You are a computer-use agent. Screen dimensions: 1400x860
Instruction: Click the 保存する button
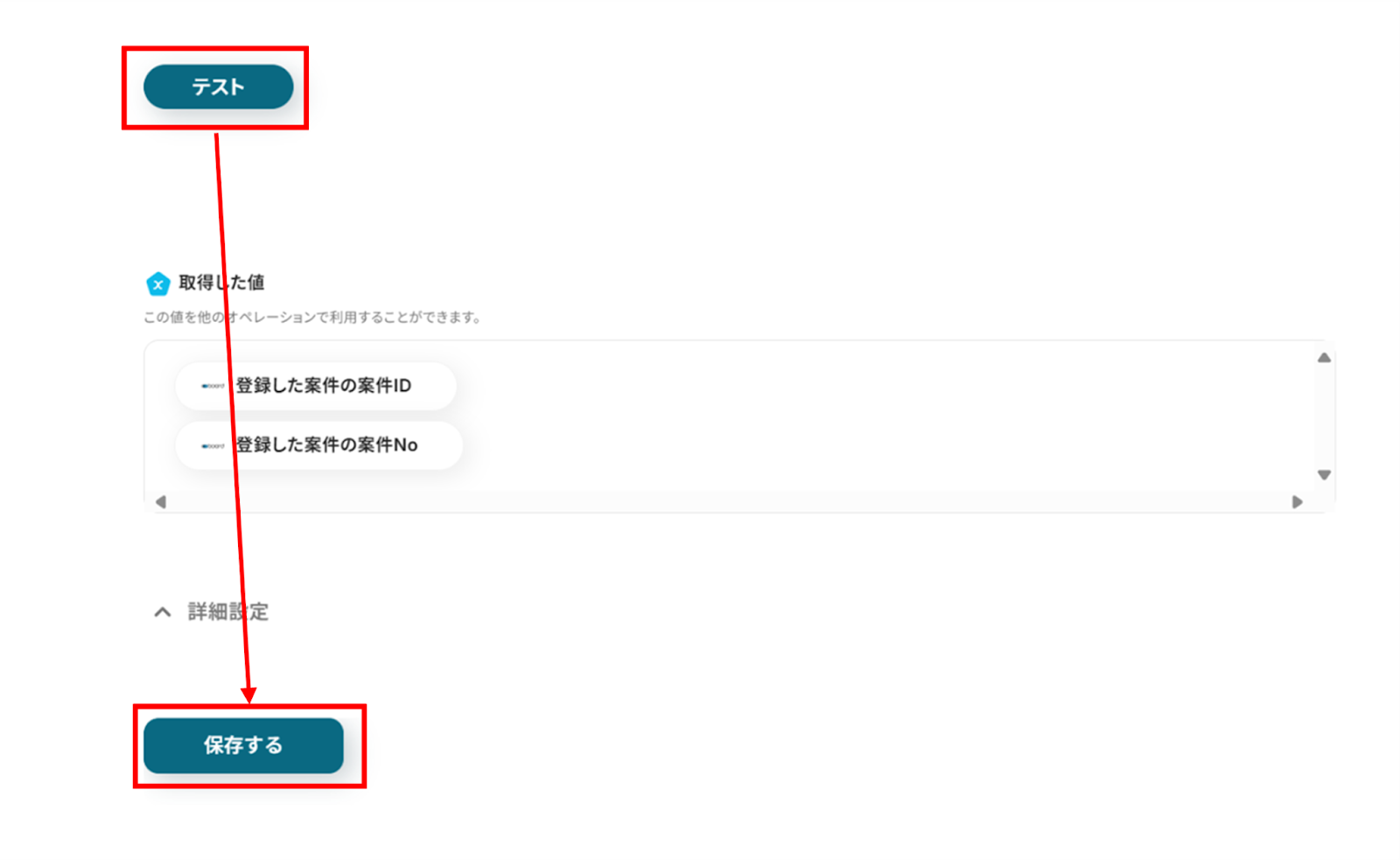click(x=243, y=745)
